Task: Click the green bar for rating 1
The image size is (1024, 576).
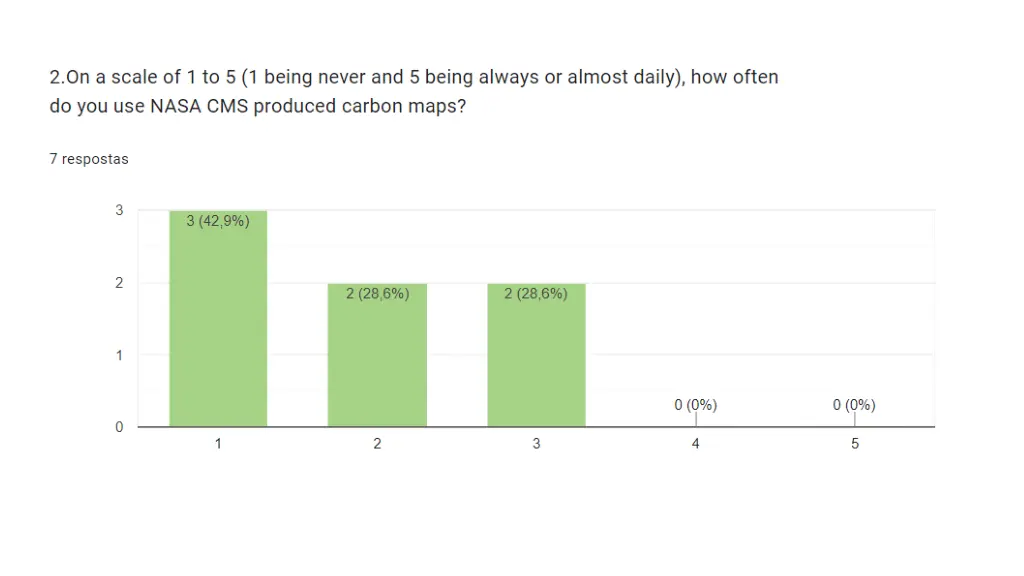Action: coord(218,319)
